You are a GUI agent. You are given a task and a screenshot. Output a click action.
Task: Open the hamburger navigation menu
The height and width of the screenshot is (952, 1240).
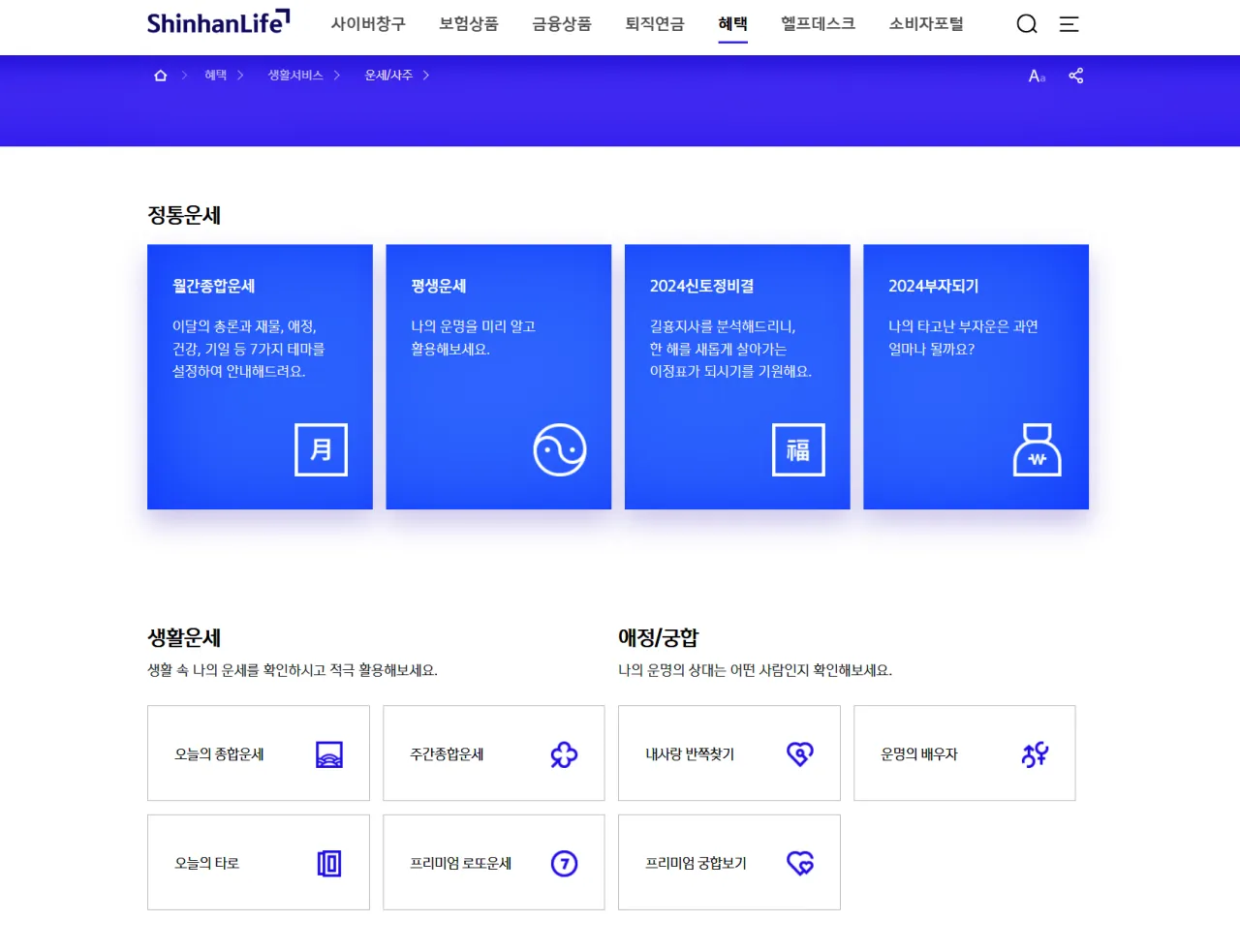click(1069, 23)
